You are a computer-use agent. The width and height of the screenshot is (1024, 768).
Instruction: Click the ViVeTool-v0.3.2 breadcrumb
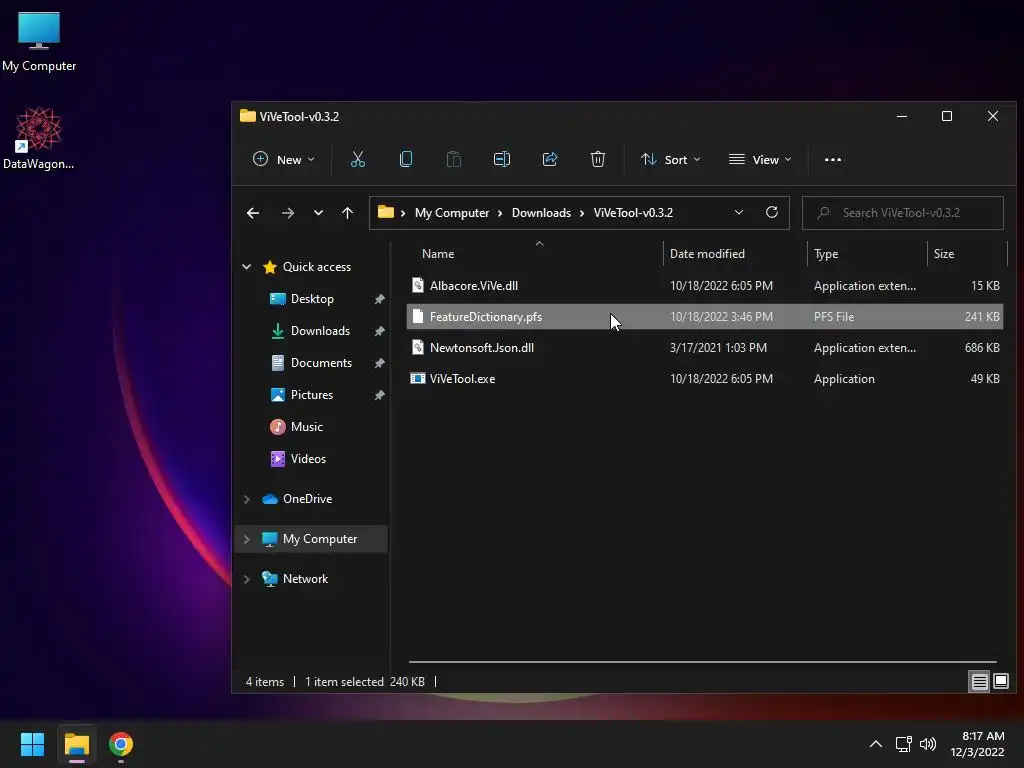pyautogui.click(x=633, y=213)
